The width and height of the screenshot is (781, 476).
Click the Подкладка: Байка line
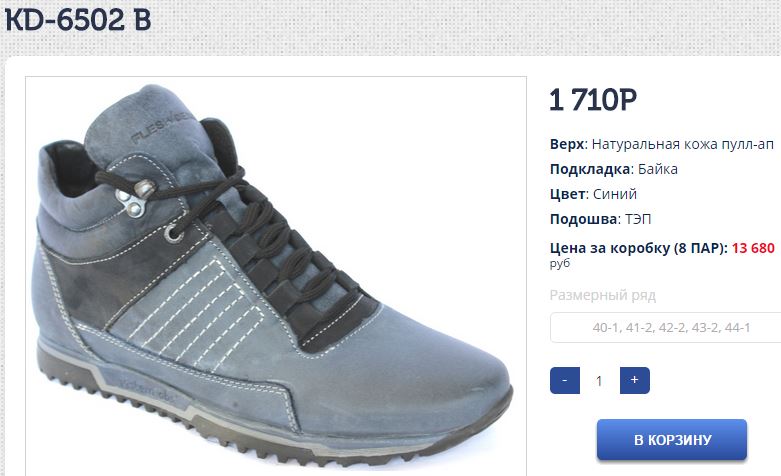614,169
